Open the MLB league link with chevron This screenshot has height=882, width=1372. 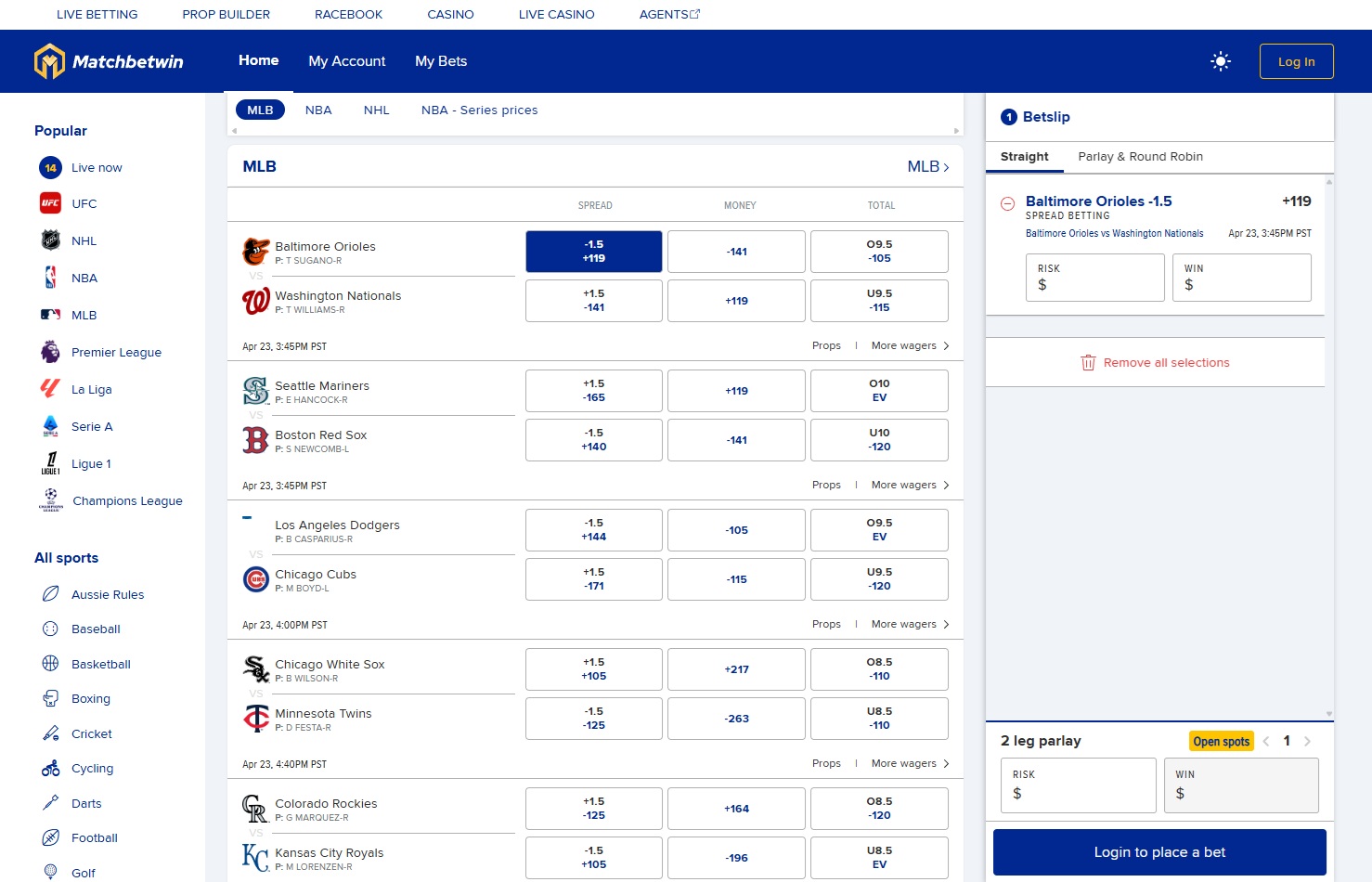[928, 167]
